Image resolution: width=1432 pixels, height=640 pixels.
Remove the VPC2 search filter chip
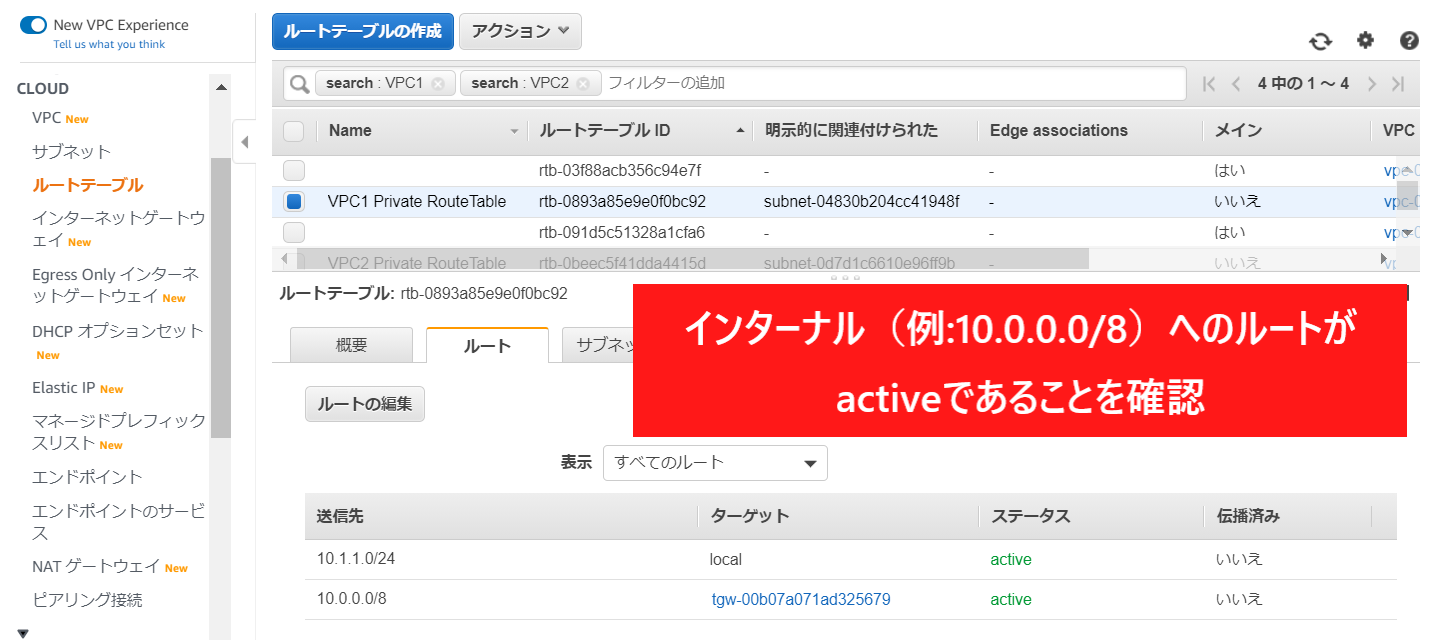(x=583, y=83)
